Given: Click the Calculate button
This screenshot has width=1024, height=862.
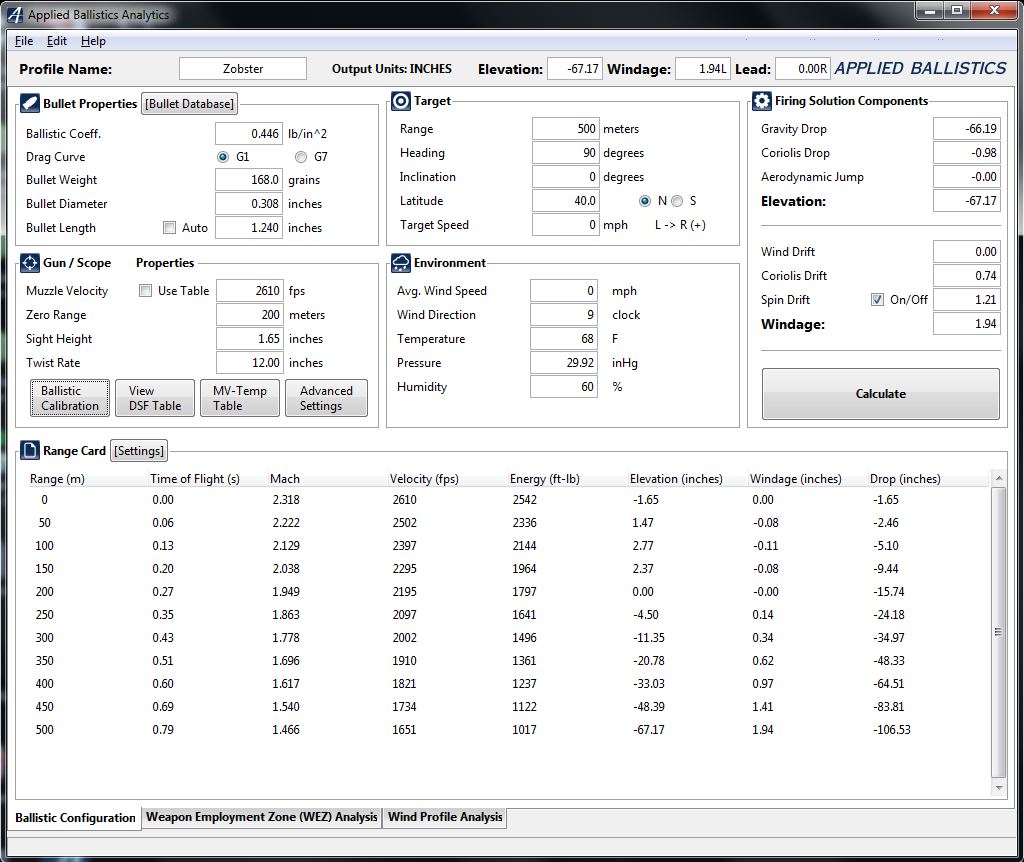Looking at the screenshot, I should 880,394.
